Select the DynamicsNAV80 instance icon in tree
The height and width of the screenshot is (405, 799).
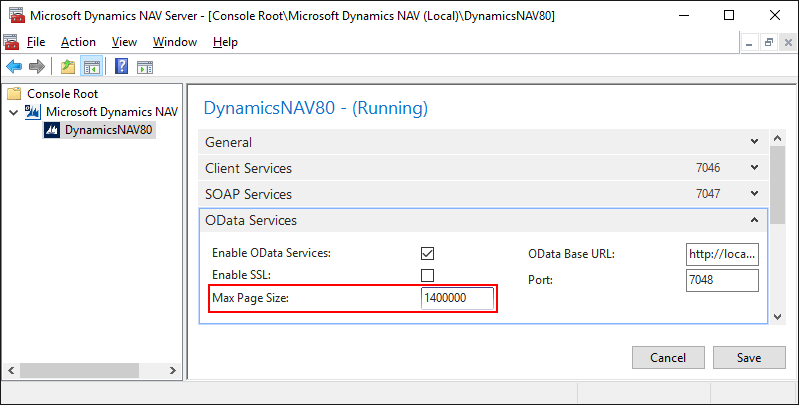53,130
